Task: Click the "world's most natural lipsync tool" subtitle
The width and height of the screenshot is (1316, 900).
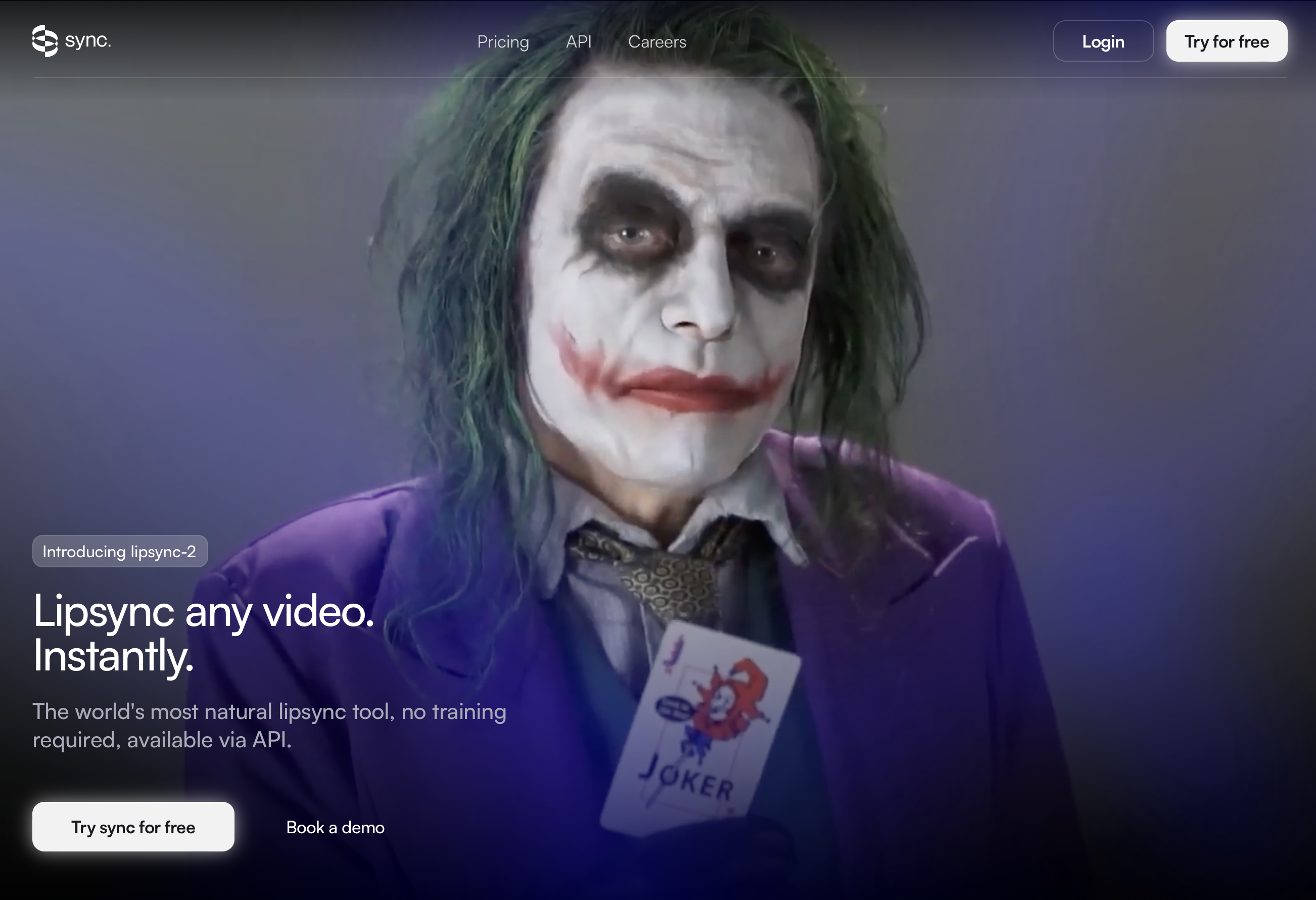Action: point(269,726)
